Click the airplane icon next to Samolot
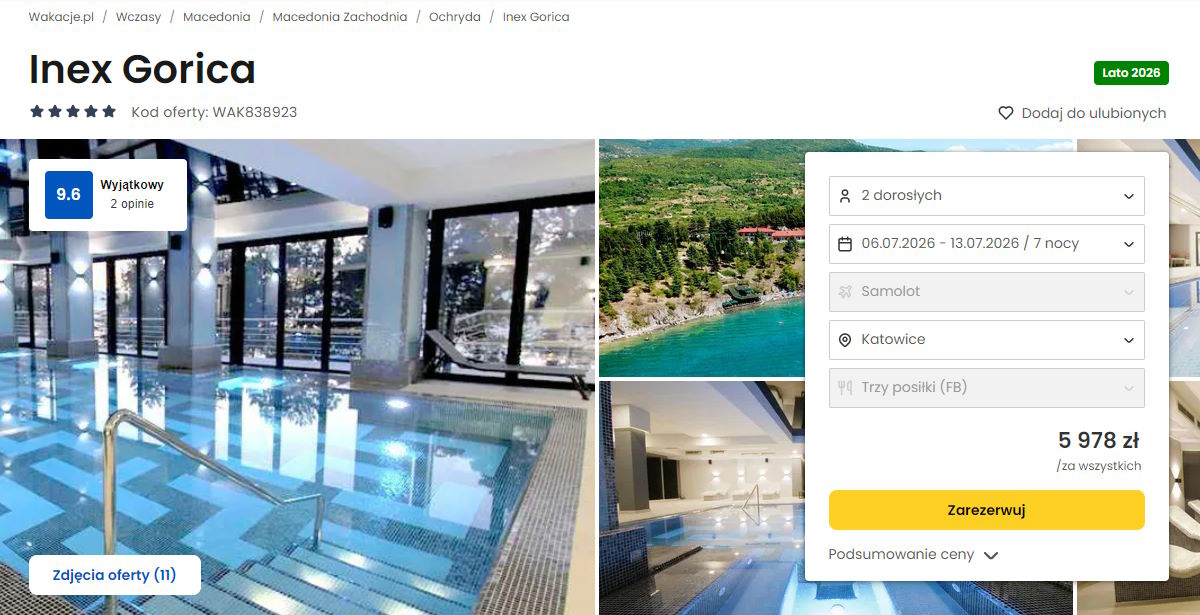 click(x=845, y=292)
